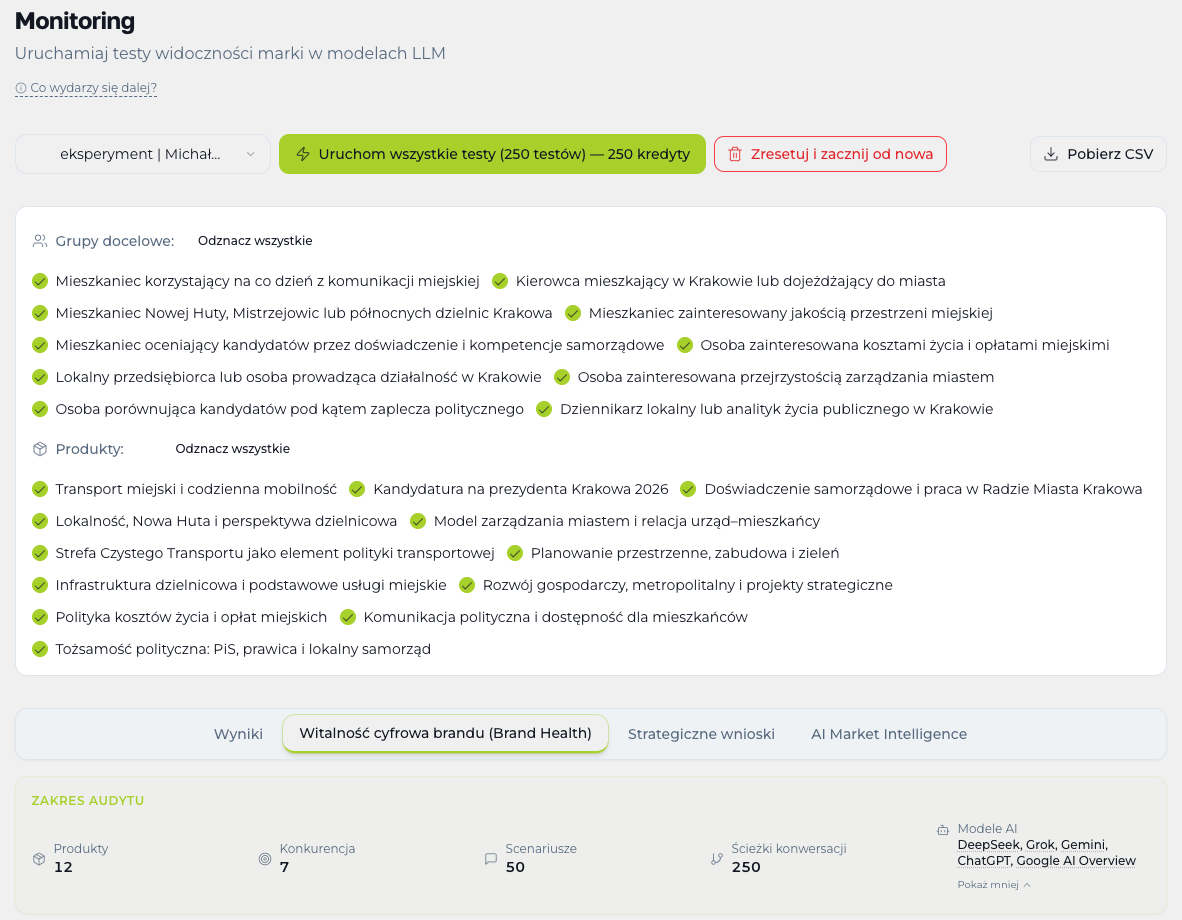
Task: Toggle Mieszkaniec Nowej Huty, Mistrzejowic checkbox
Action: [40, 313]
